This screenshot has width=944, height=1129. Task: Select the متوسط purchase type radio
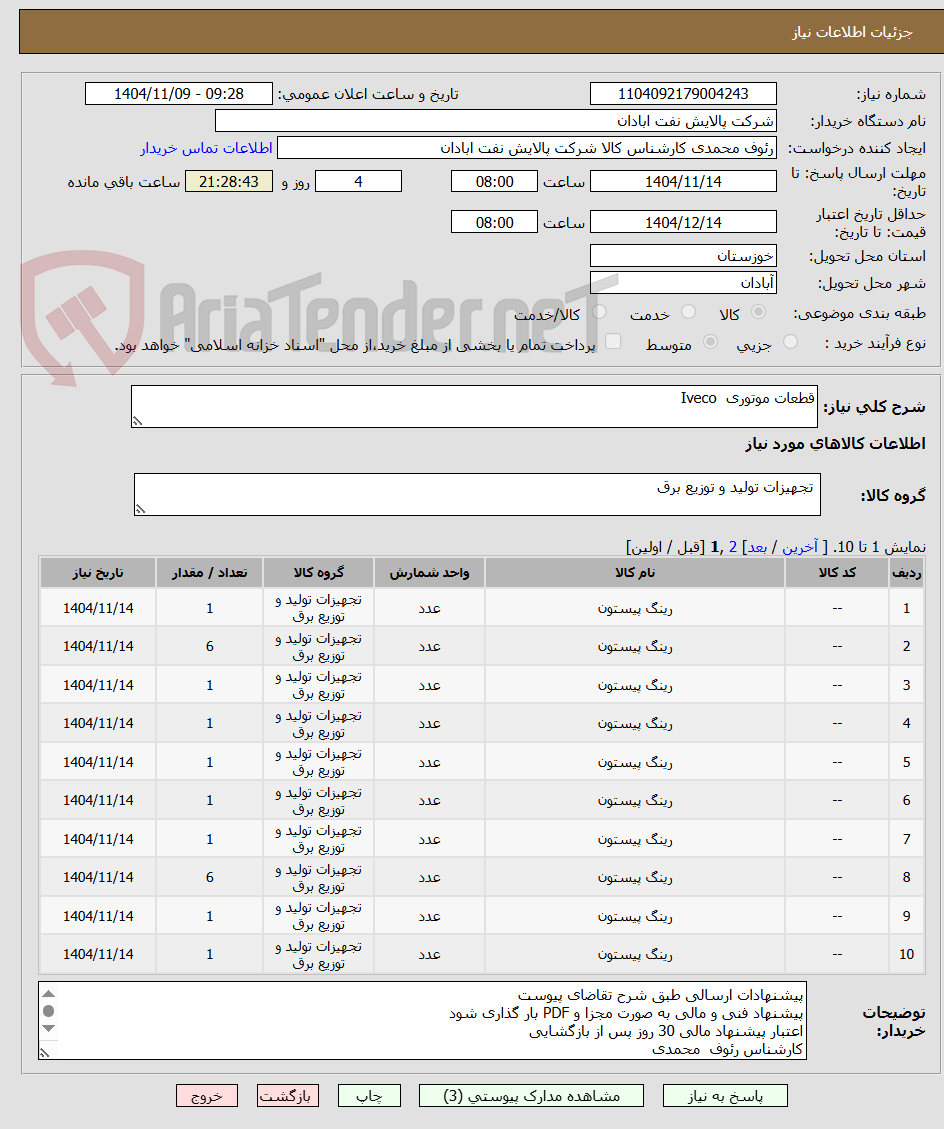[711, 343]
